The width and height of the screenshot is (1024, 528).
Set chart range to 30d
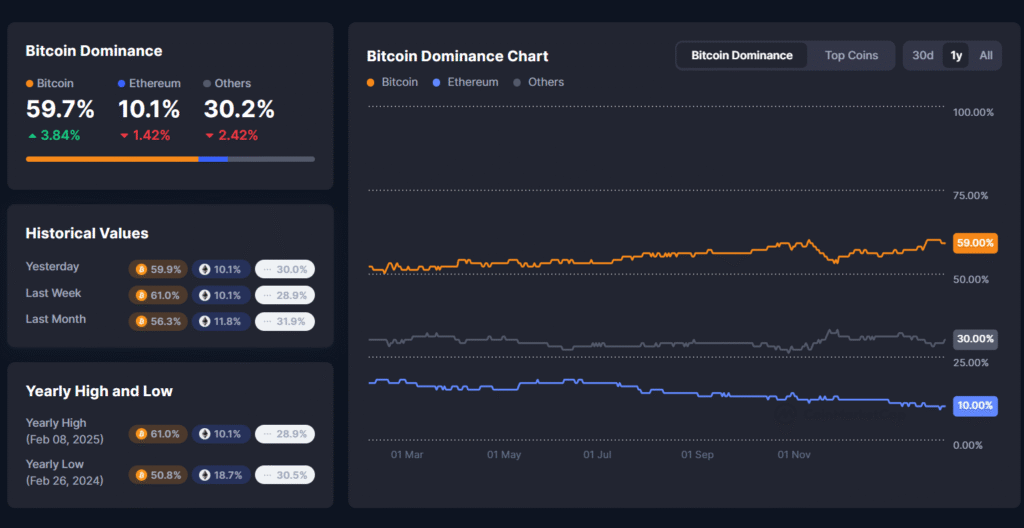(x=922, y=55)
